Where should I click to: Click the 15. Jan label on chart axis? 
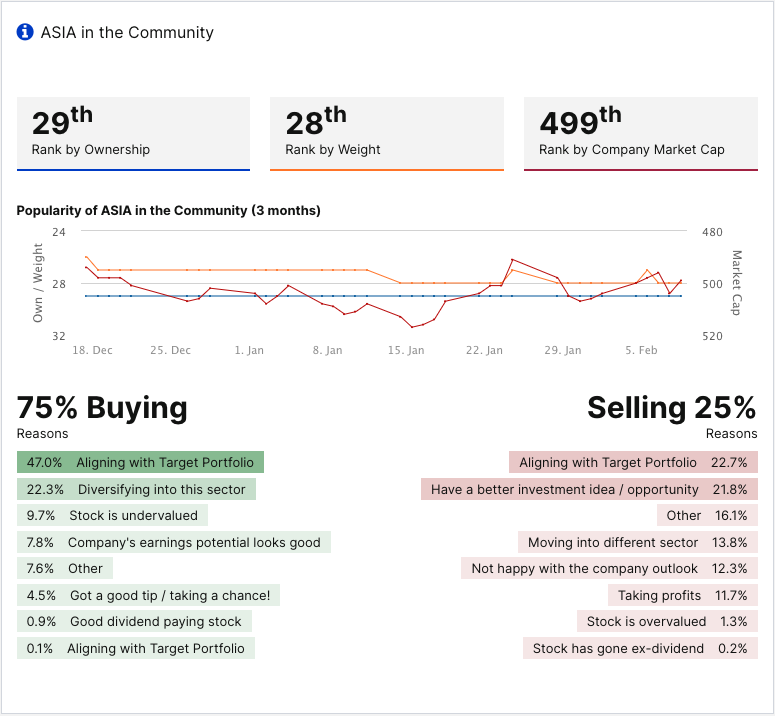[406, 351]
